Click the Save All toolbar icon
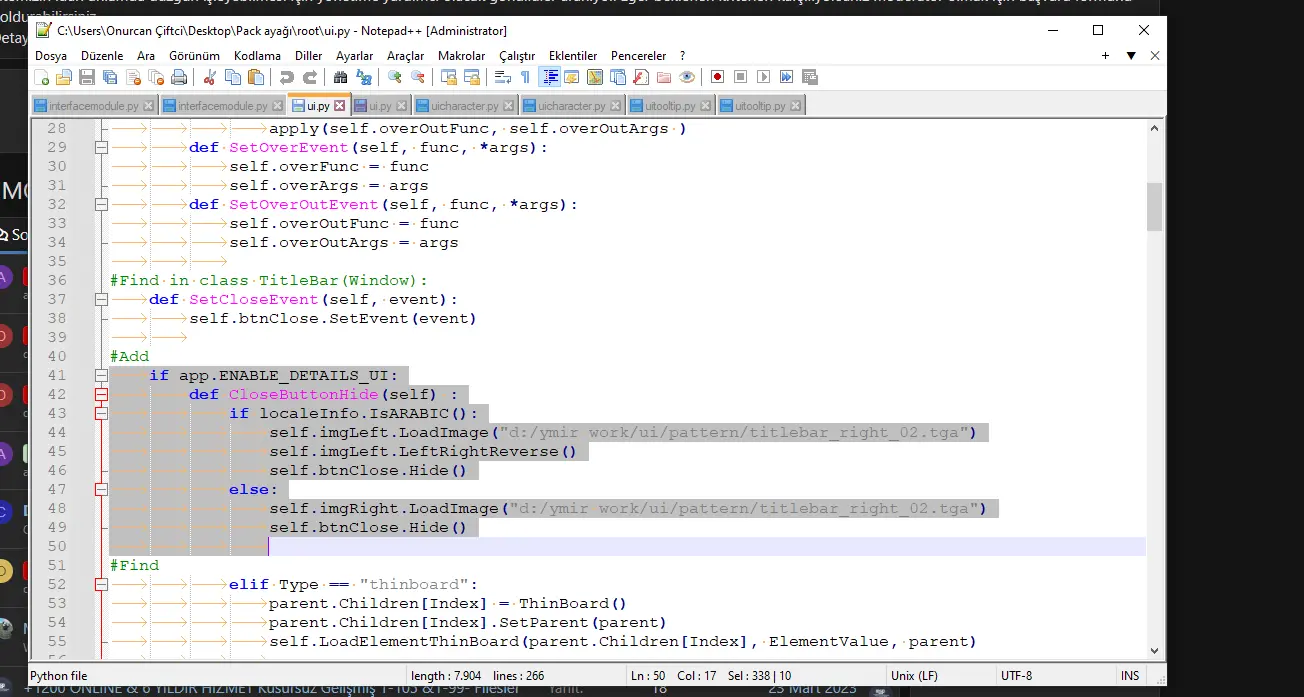Screen dimensions: 1304x697 point(109,77)
